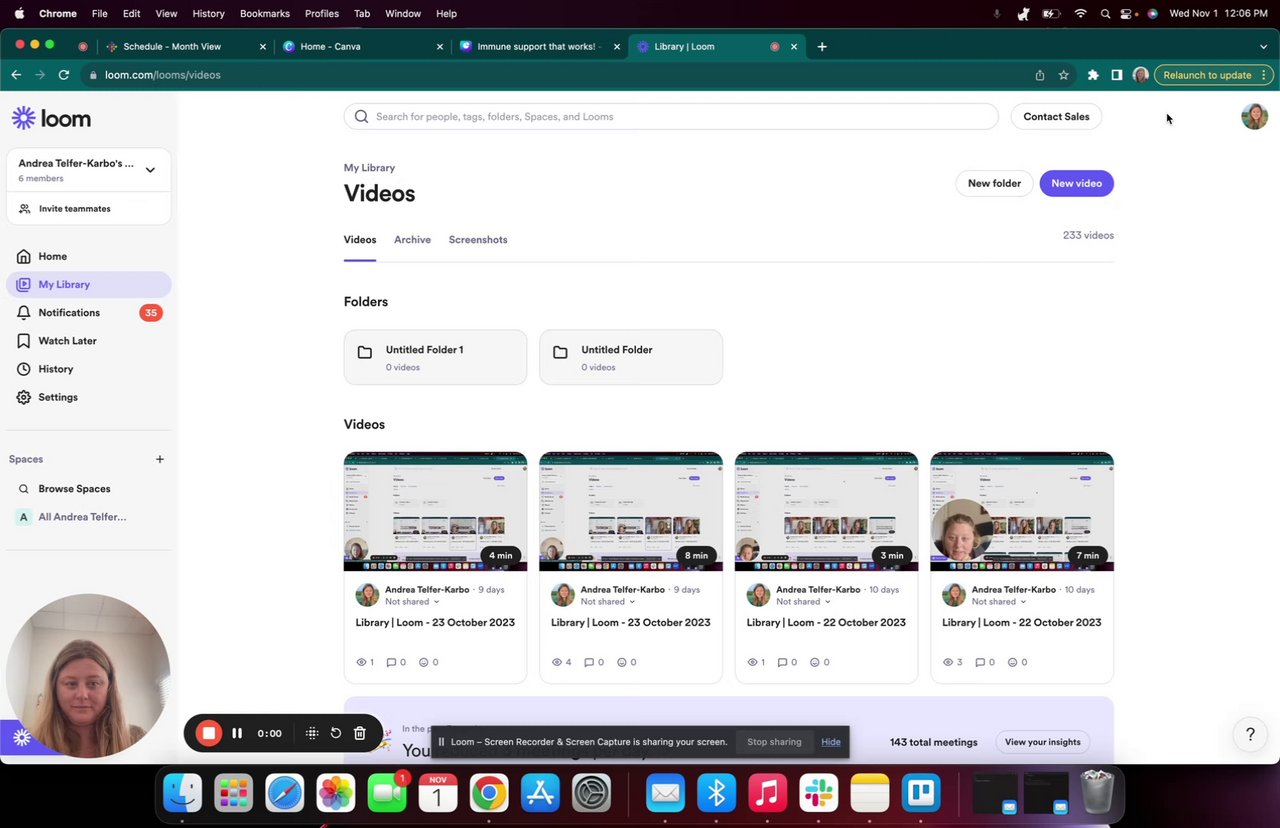
Task: Open Not shared dropdown on the 3 min video
Action: point(804,602)
